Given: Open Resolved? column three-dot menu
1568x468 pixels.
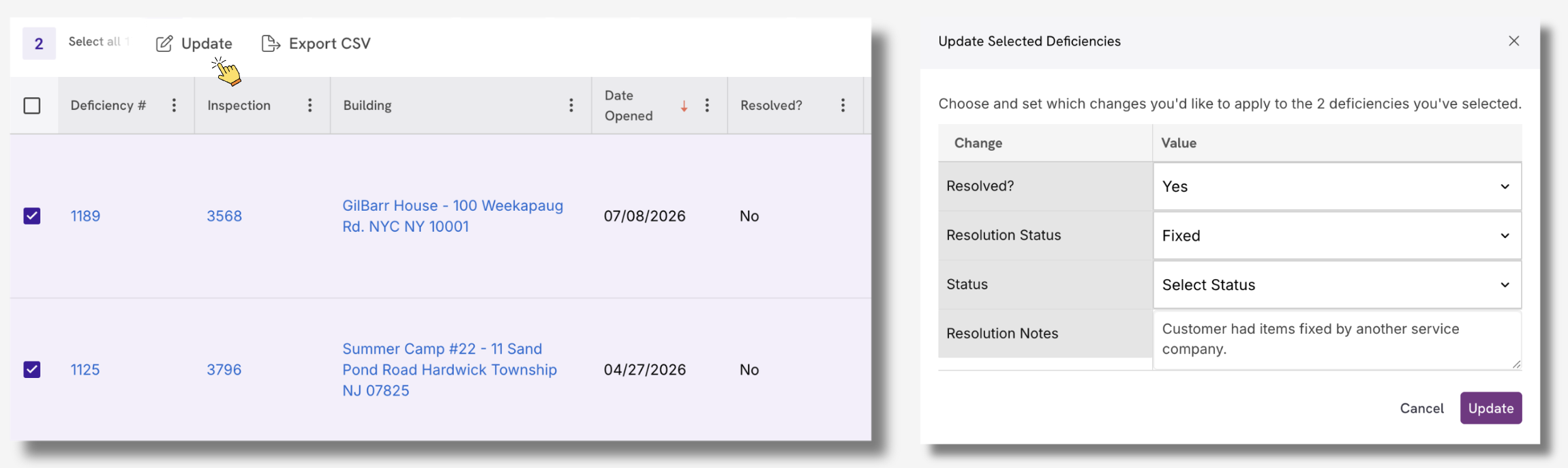Looking at the screenshot, I should [843, 105].
